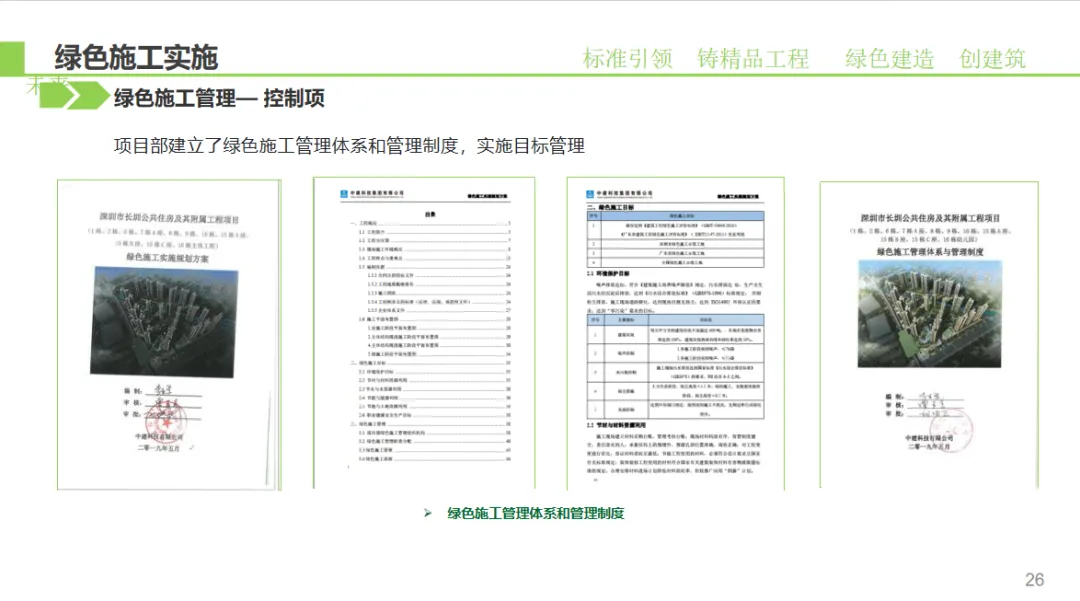
Task: Click the caption 绿色施工管理体系和管理制度
Action: [x=536, y=513]
